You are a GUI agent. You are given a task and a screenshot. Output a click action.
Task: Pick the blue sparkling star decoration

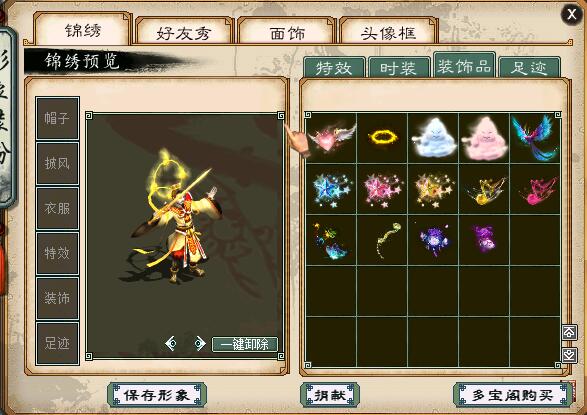(x=331, y=189)
